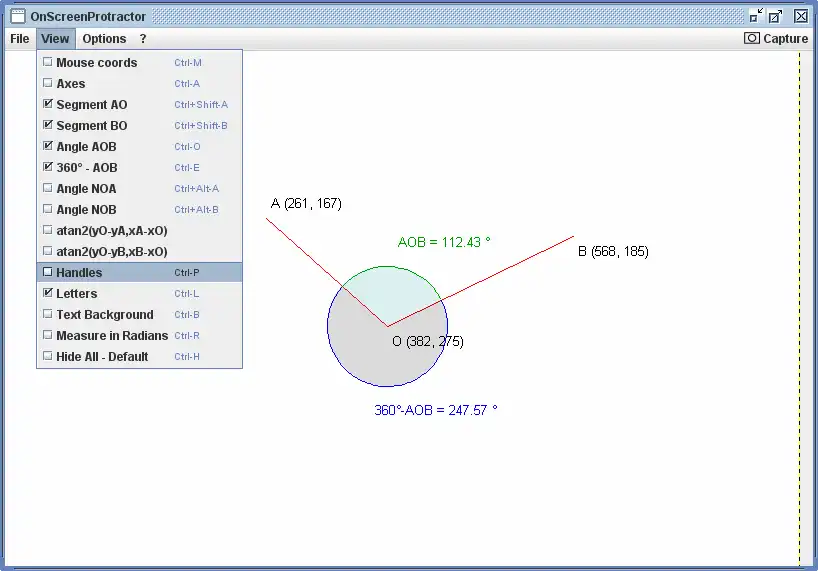The image size is (818, 571).
Task: Click the OnScreenProtractor title text
Action: click(88, 17)
